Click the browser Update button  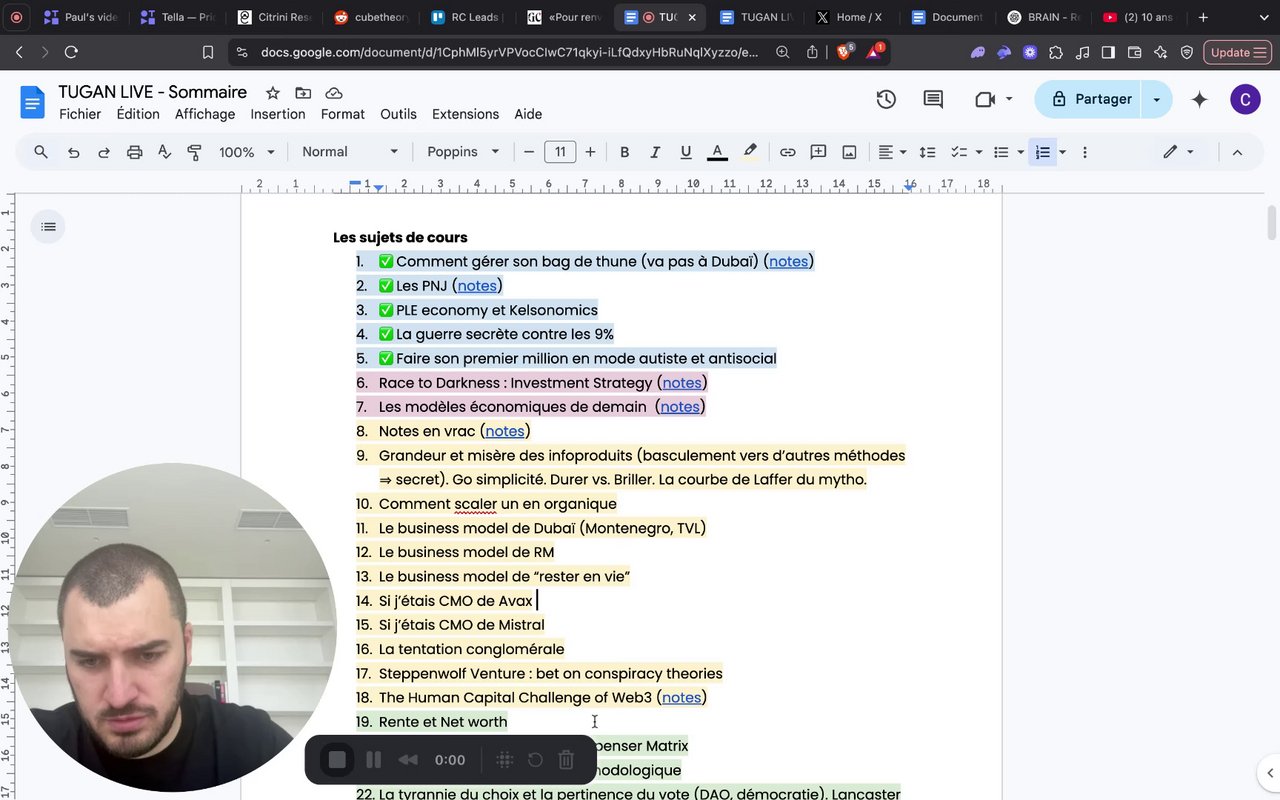1237,52
